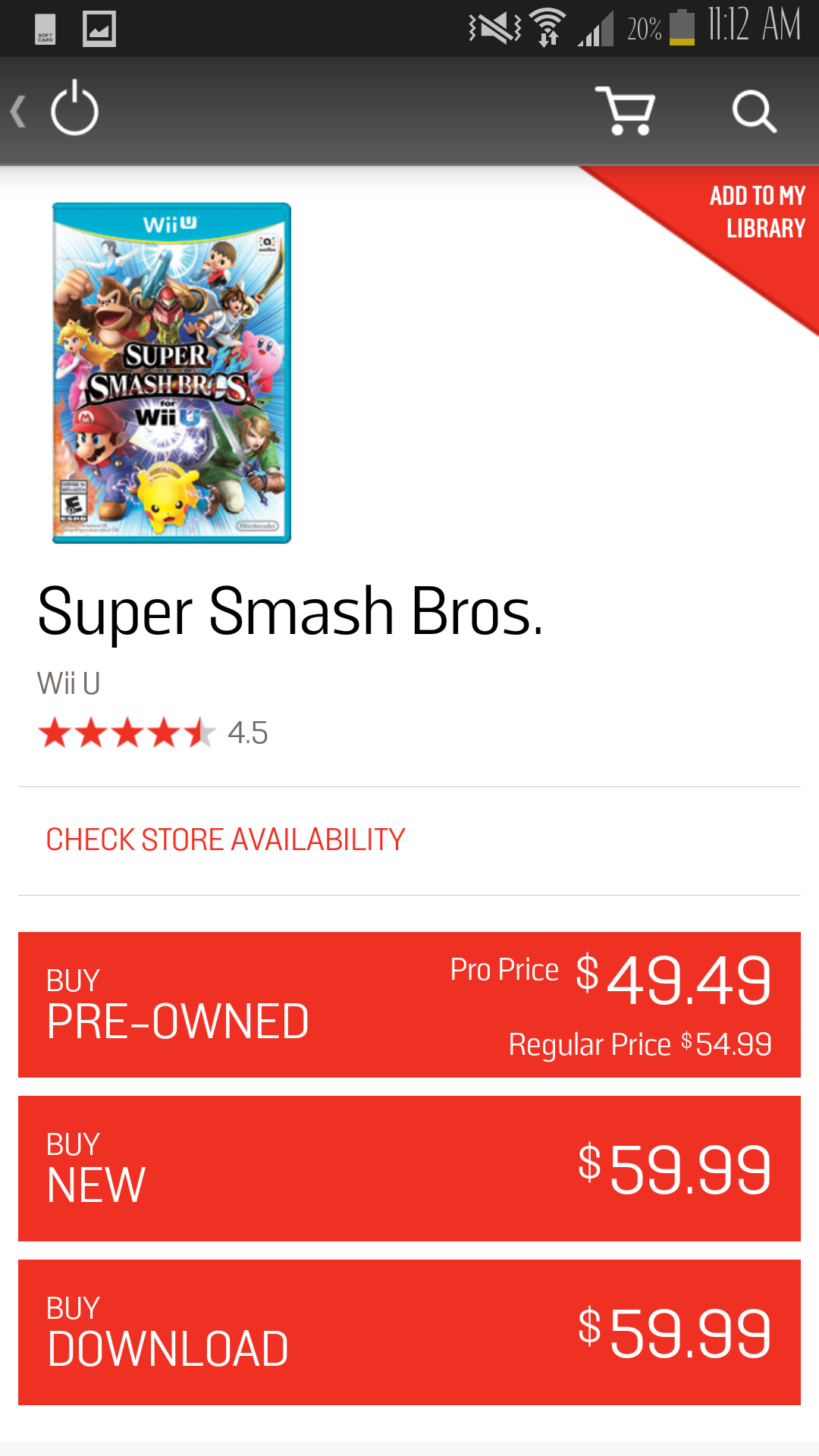Tap the Wii U platform label
This screenshot has height=1456, width=819.
pyautogui.click(x=68, y=683)
